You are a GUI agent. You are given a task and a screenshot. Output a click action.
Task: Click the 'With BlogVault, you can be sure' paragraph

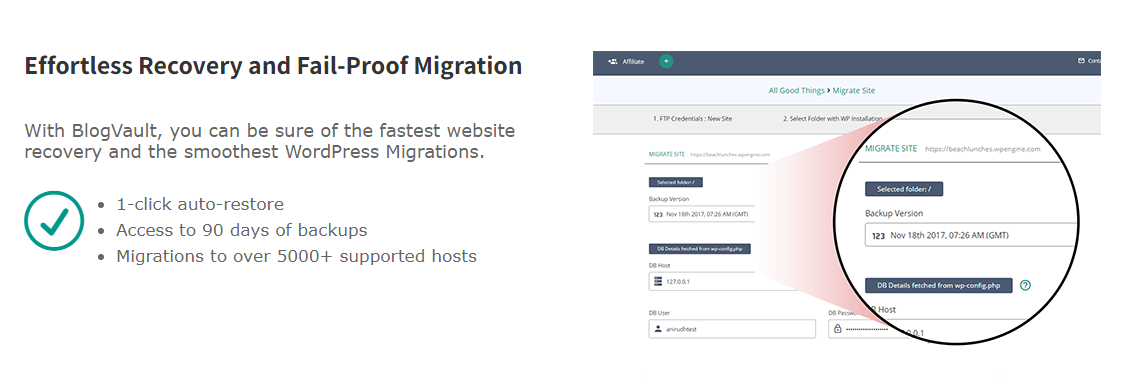(x=270, y=142)
